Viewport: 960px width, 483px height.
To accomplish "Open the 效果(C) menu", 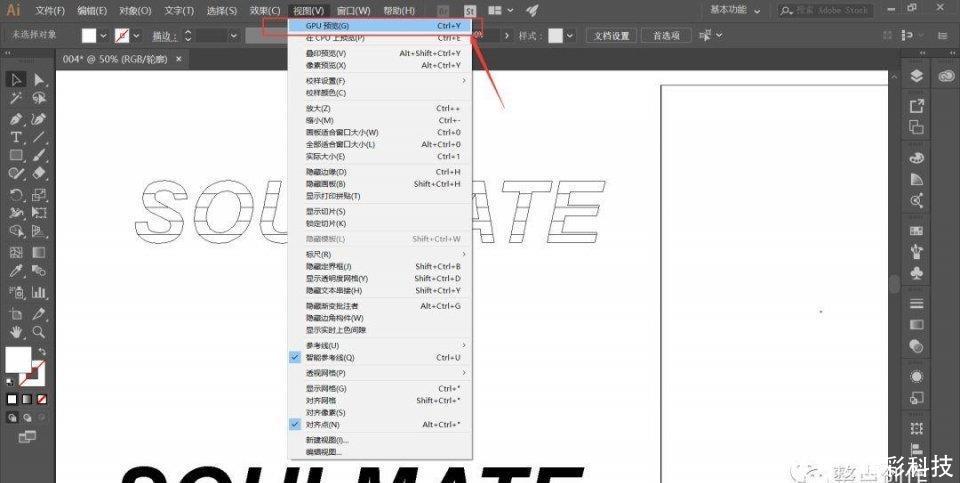I will coord(265,10).
